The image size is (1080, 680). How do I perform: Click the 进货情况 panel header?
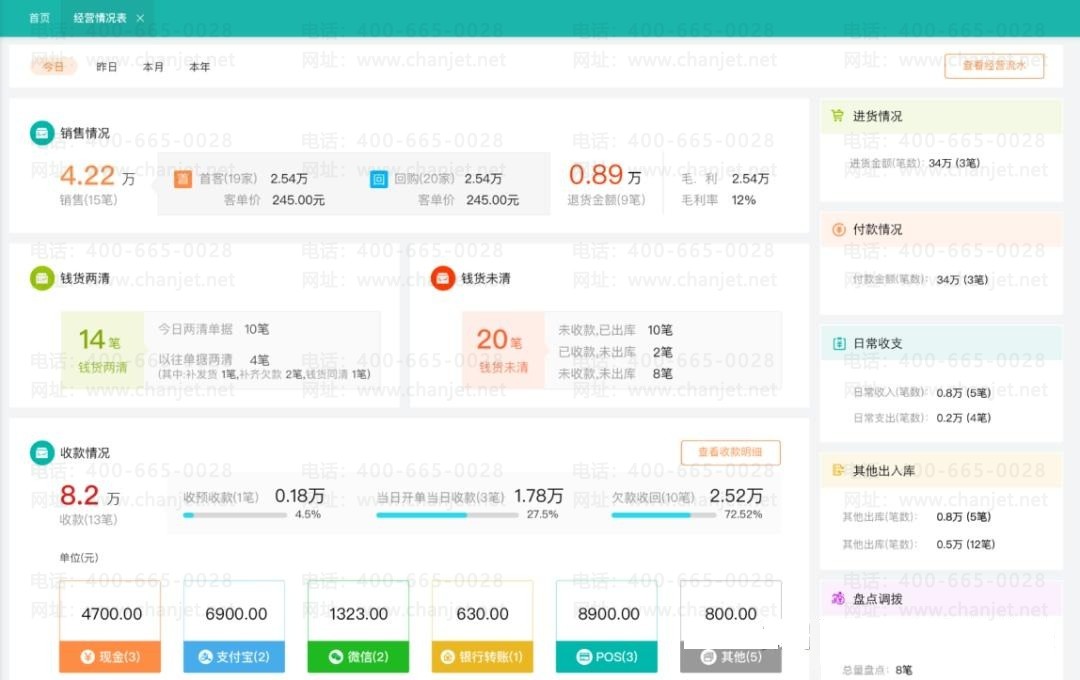942,116
